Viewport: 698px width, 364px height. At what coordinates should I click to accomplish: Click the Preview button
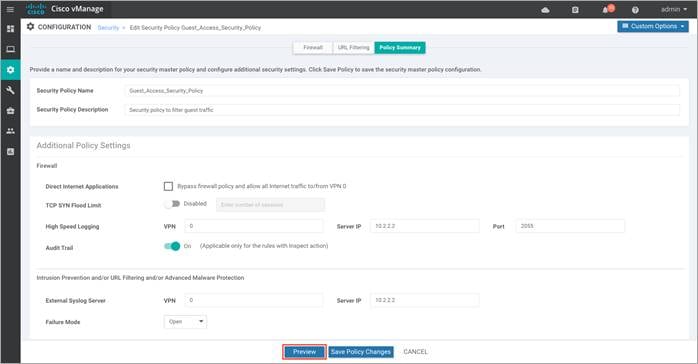tap(304, 352)
